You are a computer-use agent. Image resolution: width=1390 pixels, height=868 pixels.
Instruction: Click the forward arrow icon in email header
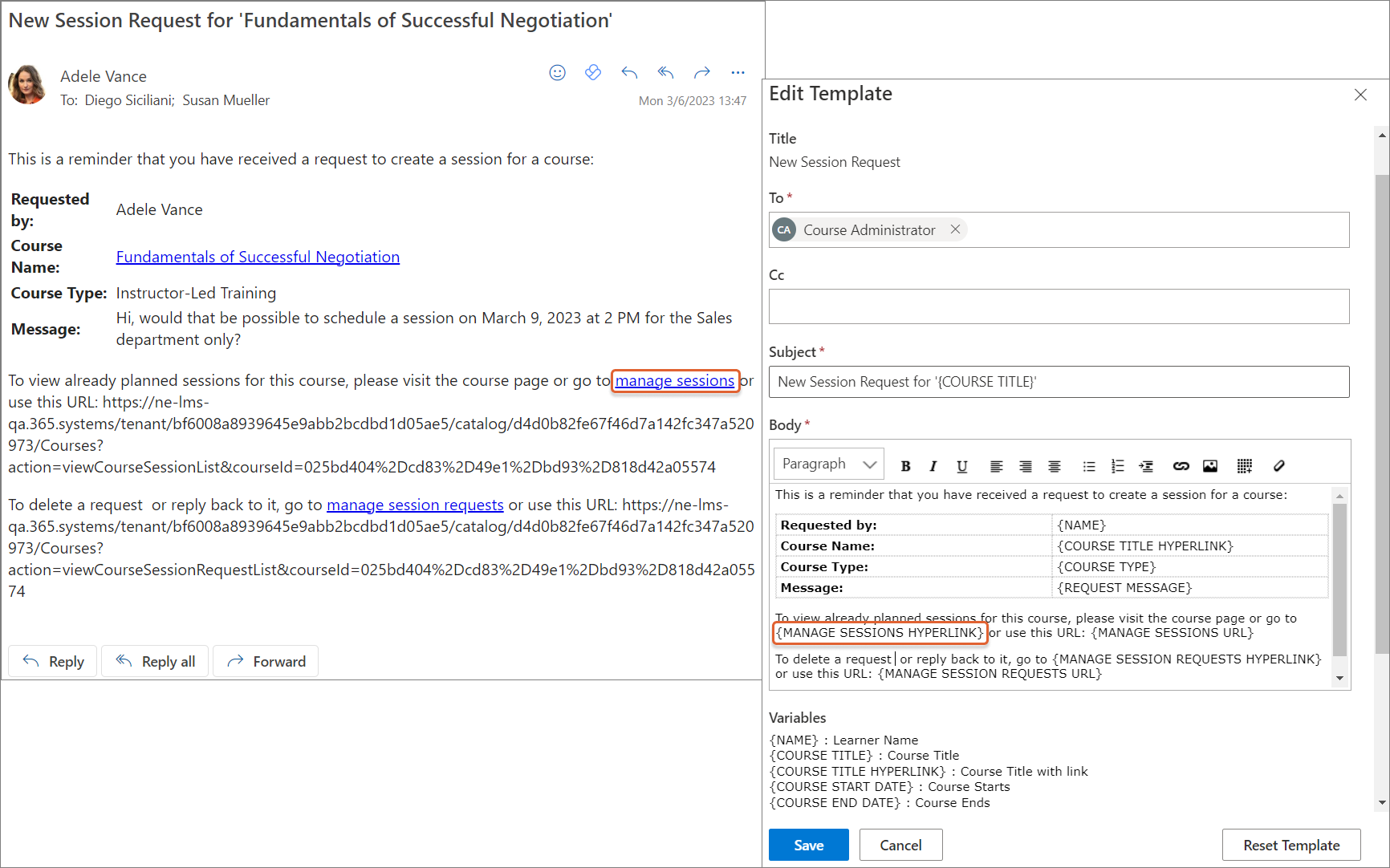(702, 73)
